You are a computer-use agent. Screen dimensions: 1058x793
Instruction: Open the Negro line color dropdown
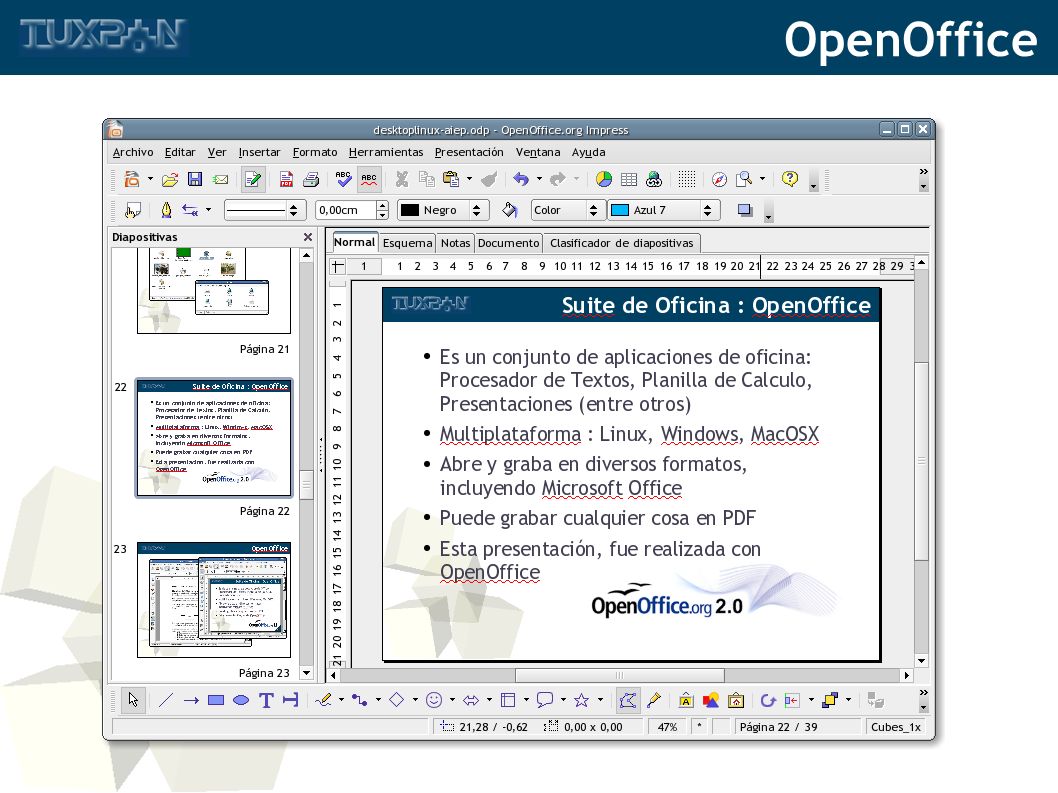[x=443, y=211]
